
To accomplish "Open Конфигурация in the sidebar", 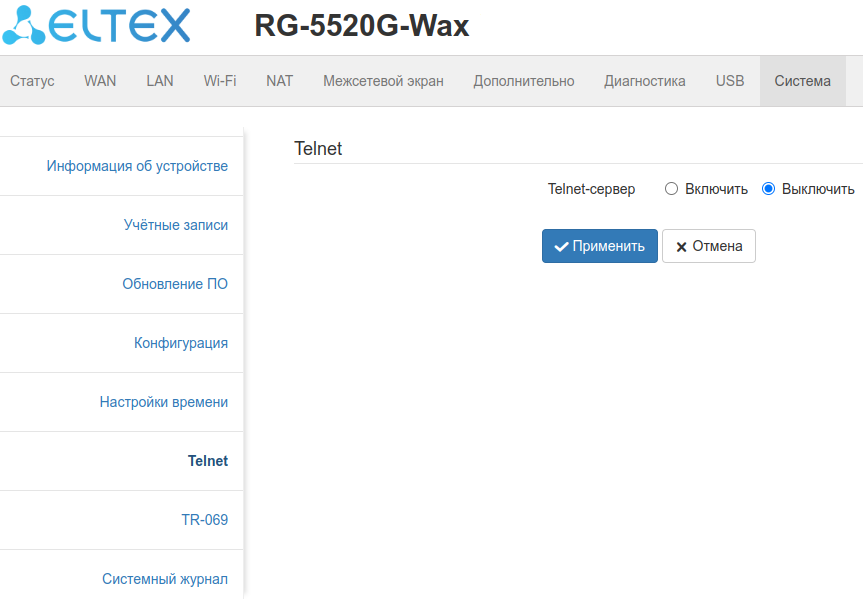I will point(181,343).
